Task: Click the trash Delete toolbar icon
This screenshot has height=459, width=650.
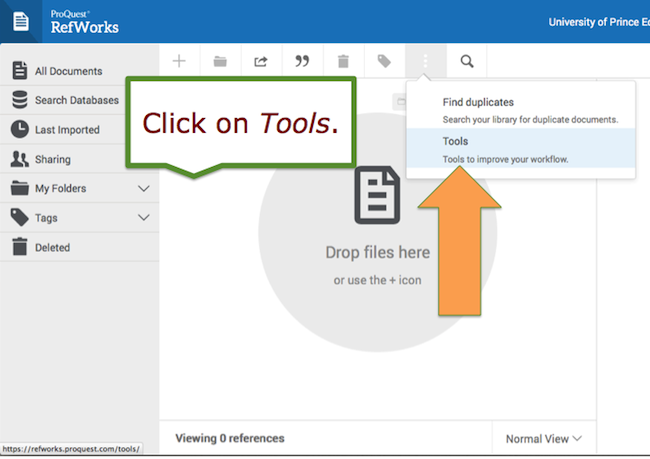Action: click(343, 61)
